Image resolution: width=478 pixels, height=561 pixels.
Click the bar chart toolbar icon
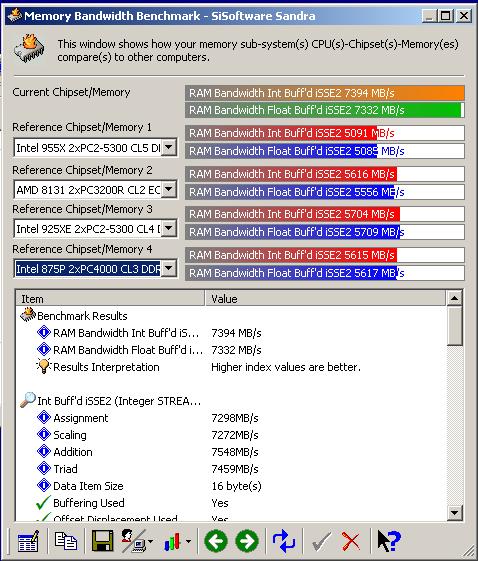(172, 541)
